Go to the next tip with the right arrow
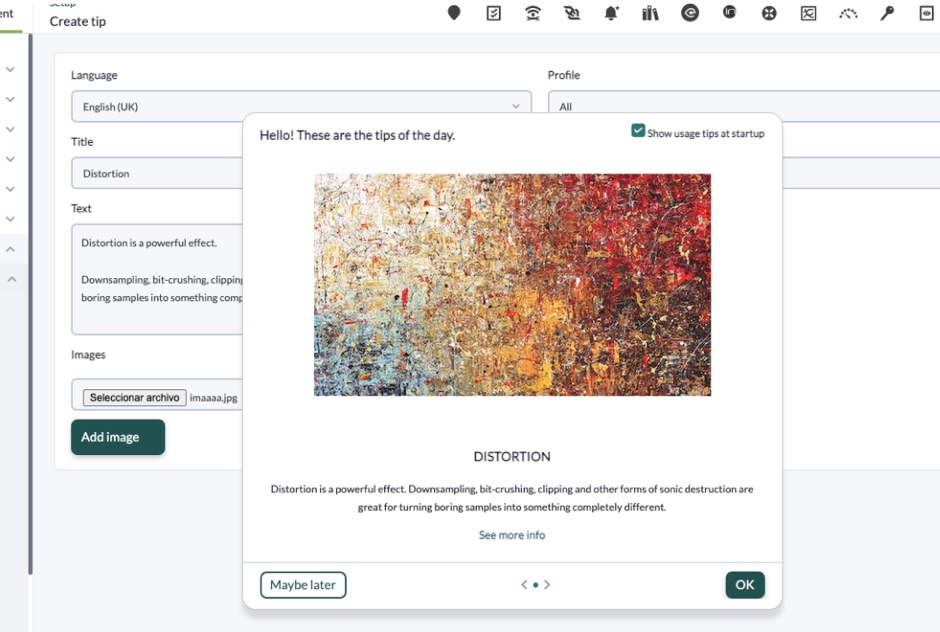The height and width of the screenshot is (632, 940). 547,585
